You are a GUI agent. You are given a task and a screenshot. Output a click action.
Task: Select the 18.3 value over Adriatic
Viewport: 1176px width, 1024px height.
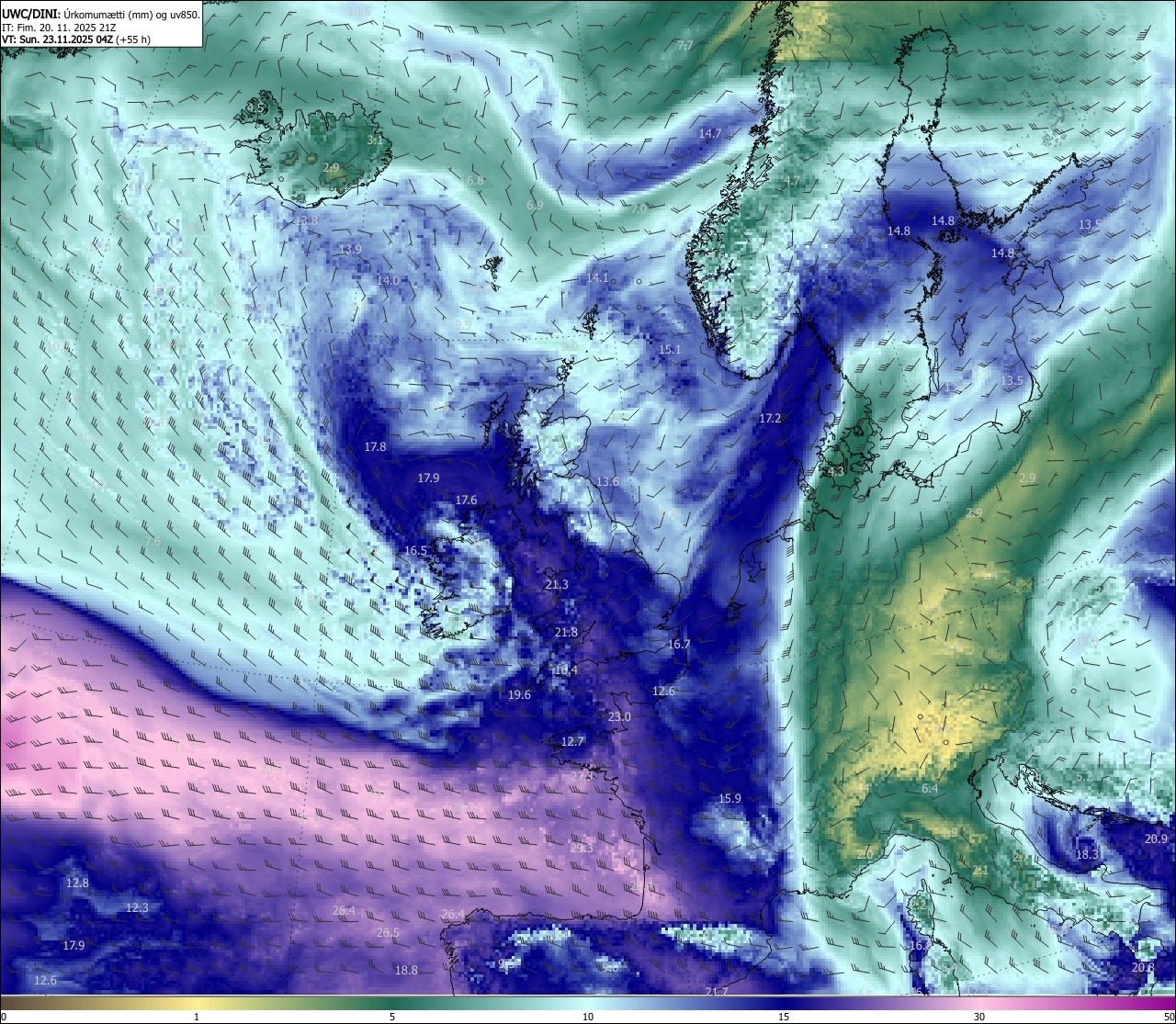pos(1087,855)
